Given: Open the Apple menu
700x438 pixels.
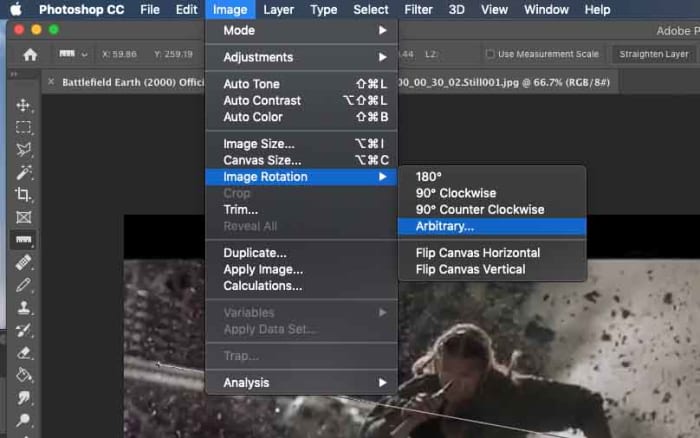Looking at the screenshot, I should (17, 10).
